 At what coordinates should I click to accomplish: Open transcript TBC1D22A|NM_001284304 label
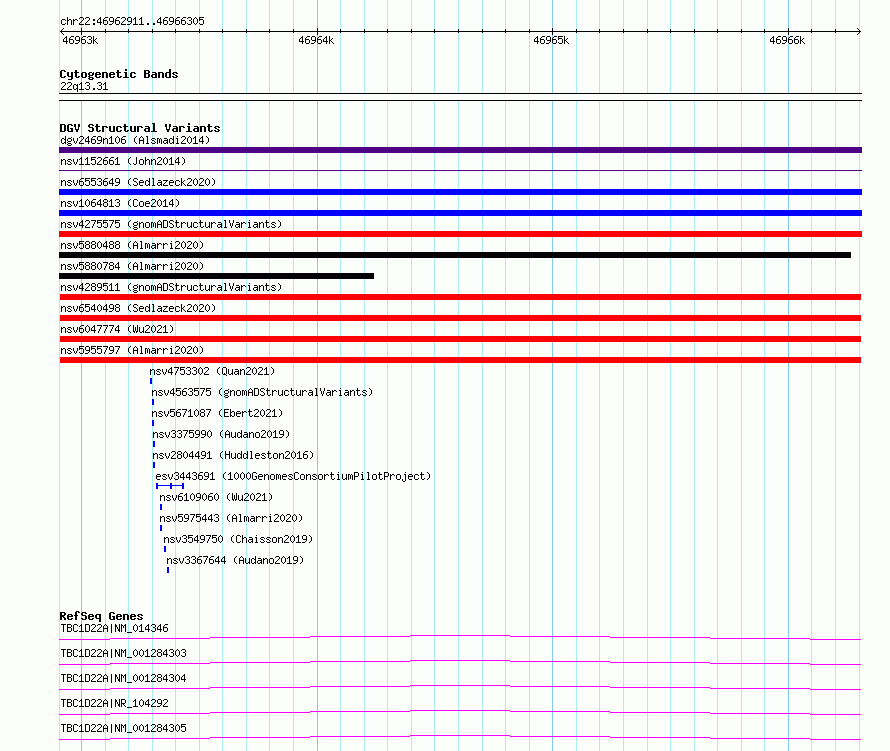point(123,678)
